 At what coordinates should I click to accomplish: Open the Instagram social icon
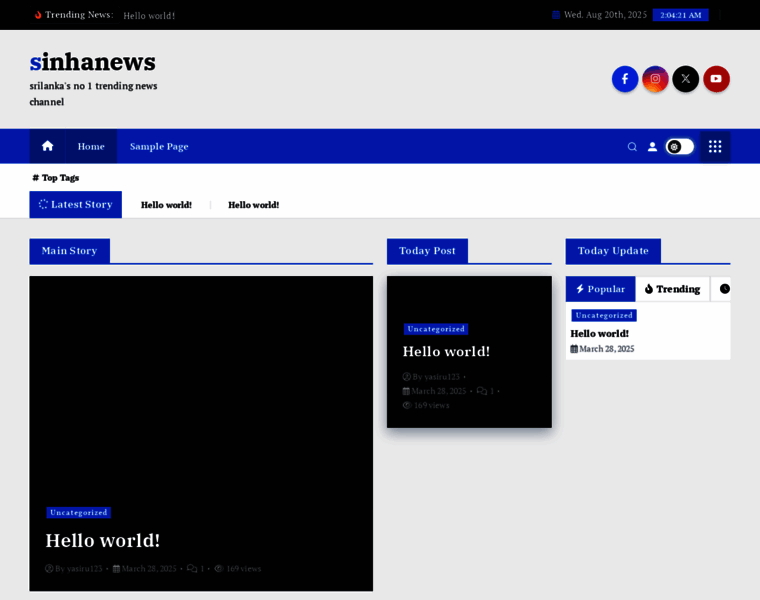[x=655, y=79]
